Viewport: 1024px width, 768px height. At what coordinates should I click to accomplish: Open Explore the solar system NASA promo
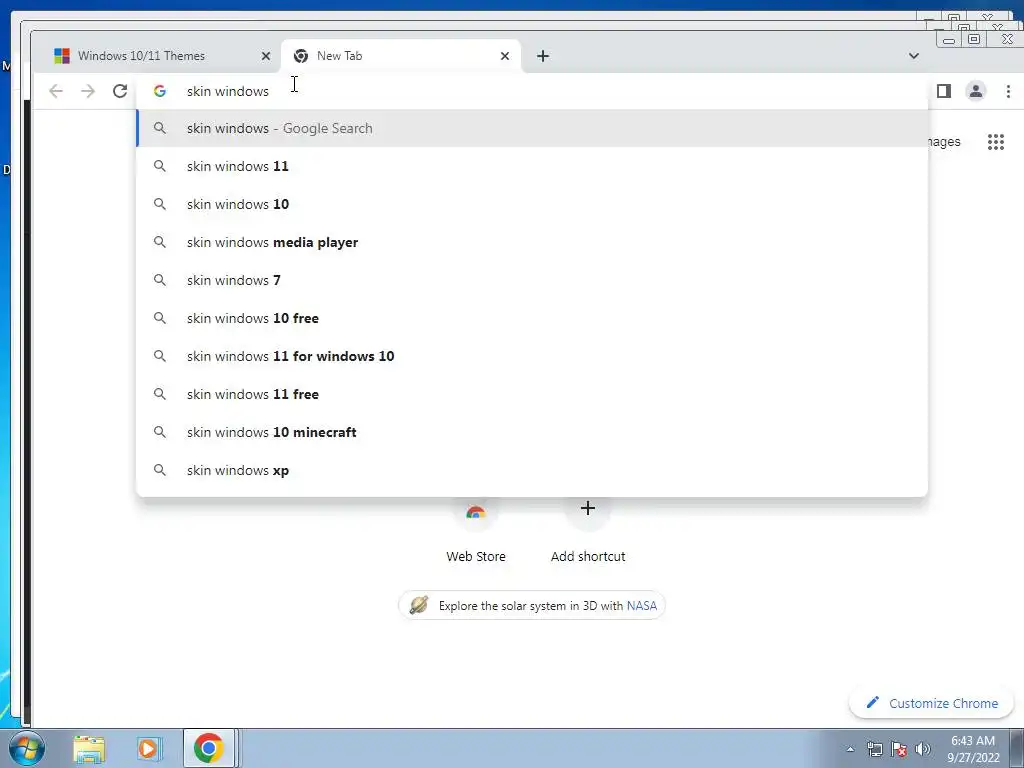(532, 605)
